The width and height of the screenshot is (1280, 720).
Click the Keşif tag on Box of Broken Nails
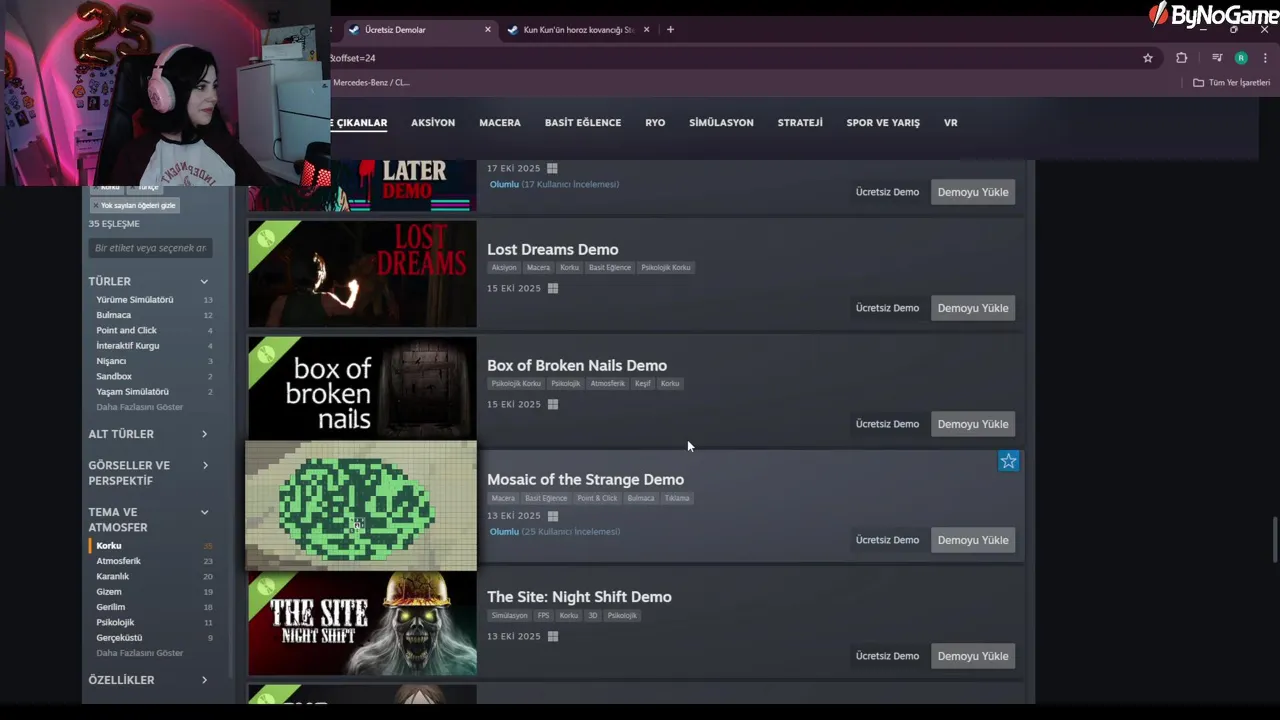click(642, 384)
